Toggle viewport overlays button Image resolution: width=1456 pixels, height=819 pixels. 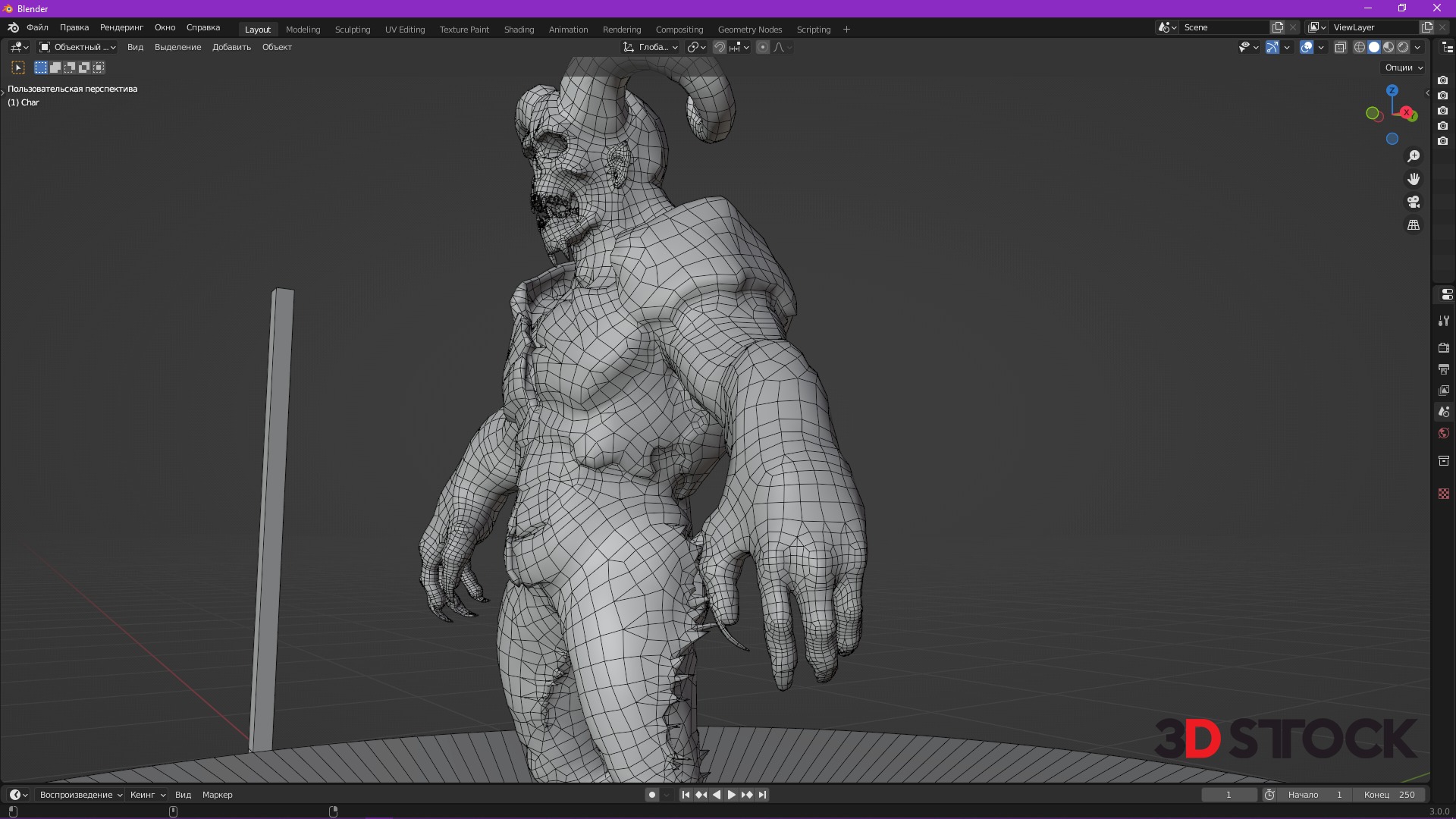click(1307, 47)
